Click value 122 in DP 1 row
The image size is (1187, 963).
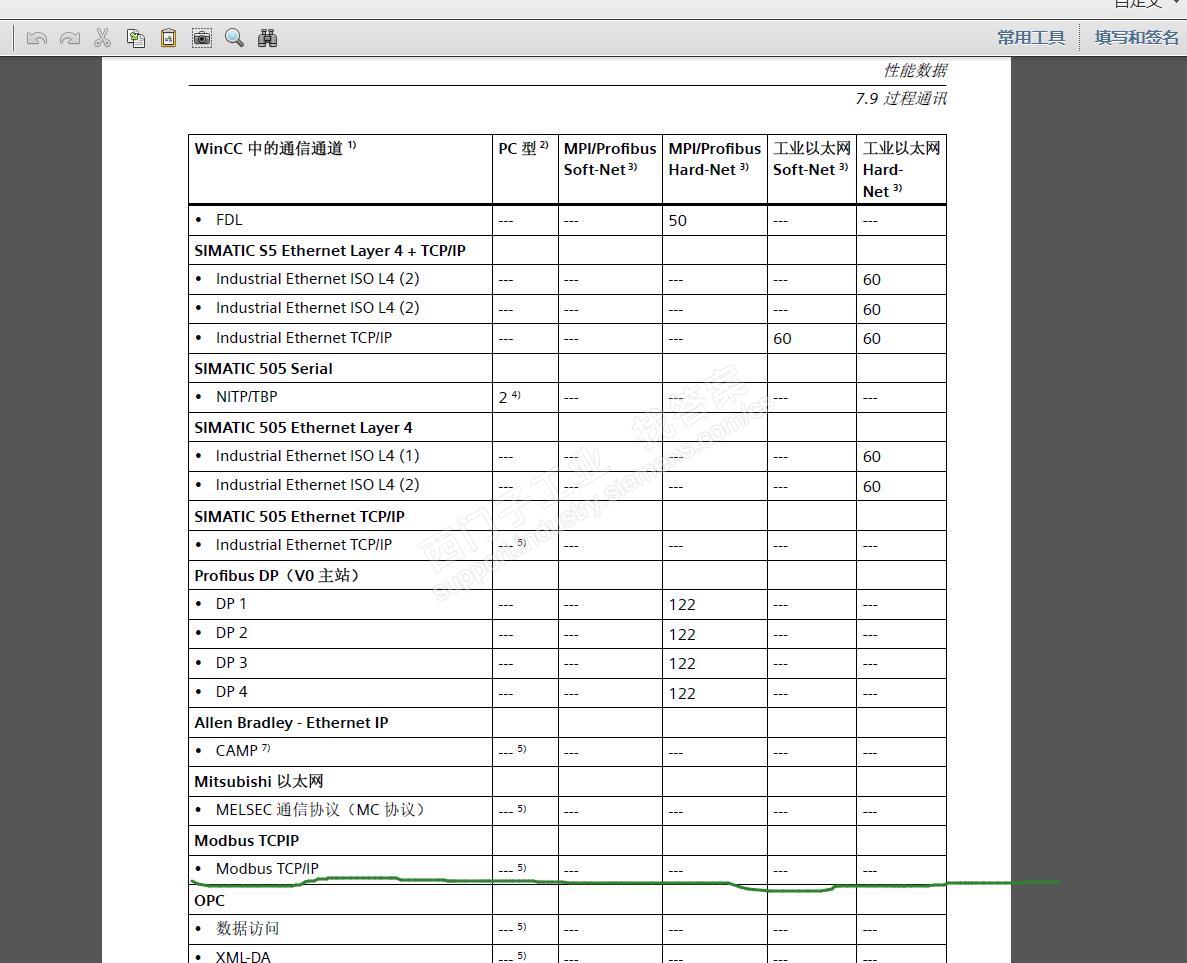681,604
